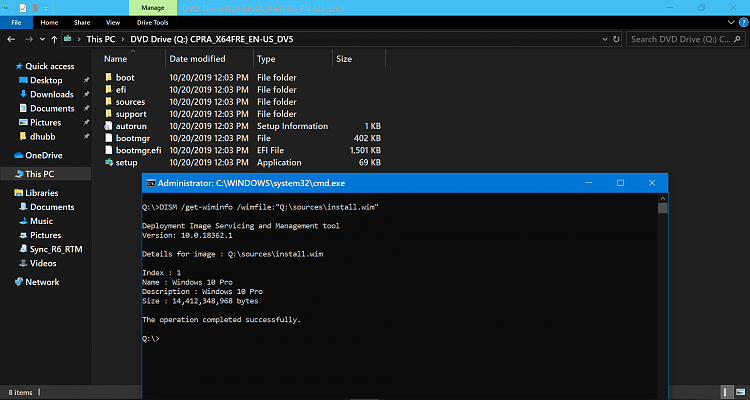This screenshot has height=400, width=750.
Task: Switch to the Share ribbon tab
Action: pyautogui.click(x=82, y=22)
